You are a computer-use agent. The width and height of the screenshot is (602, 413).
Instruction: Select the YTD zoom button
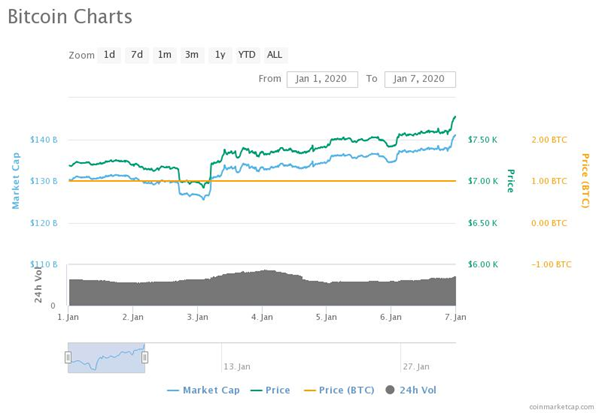(x=247, y=55)
